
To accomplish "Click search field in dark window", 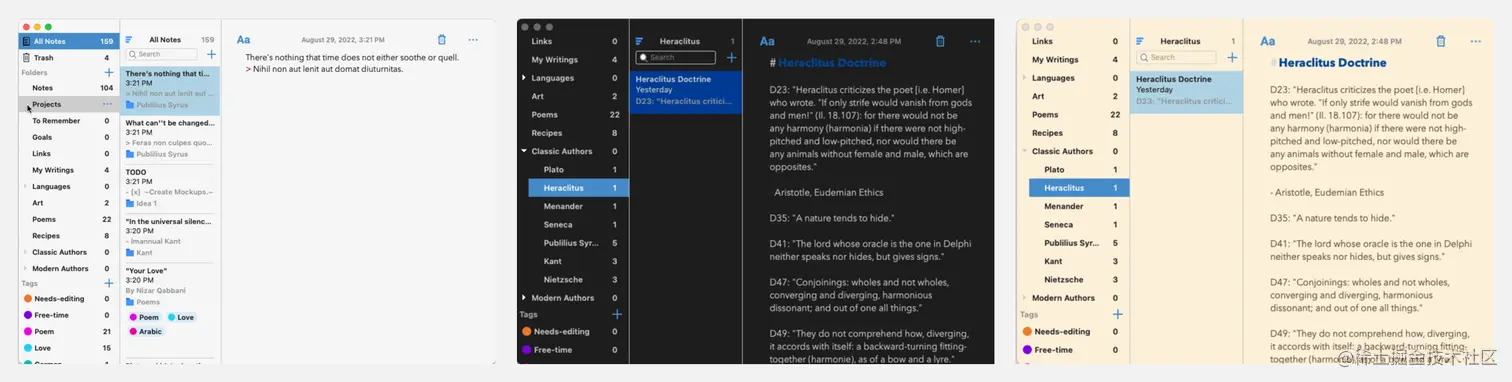I will (x=675, y=58).
